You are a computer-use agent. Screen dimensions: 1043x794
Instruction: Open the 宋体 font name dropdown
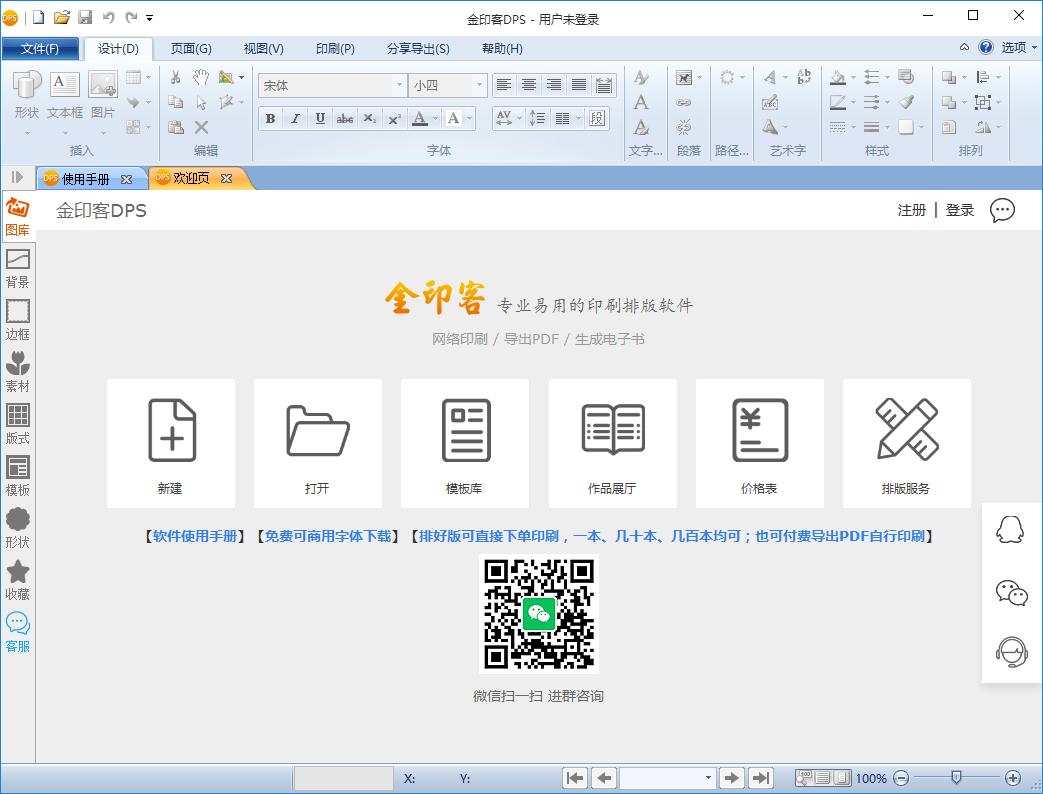[x=399, y=85]
